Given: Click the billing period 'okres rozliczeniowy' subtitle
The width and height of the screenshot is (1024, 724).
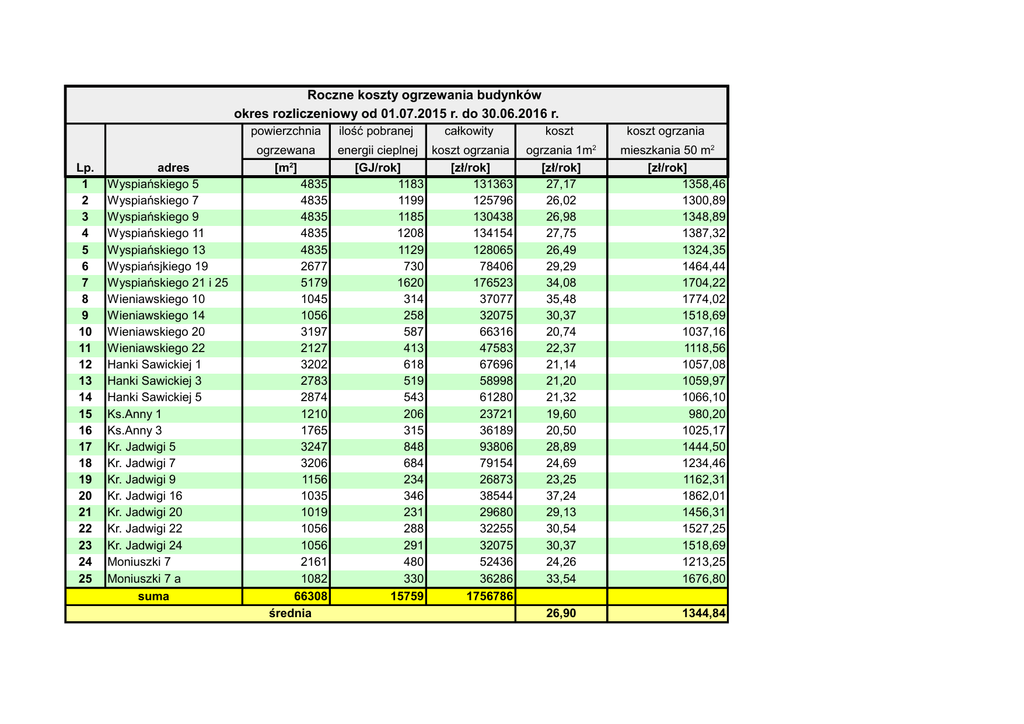Looking at the screenshot, I should [396, 114].
